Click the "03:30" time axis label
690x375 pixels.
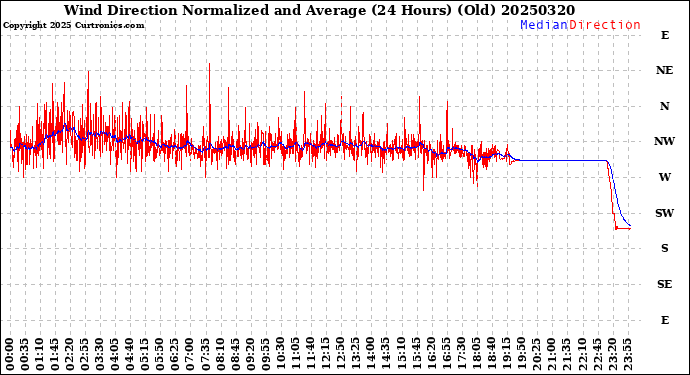(x=100, y=355)
